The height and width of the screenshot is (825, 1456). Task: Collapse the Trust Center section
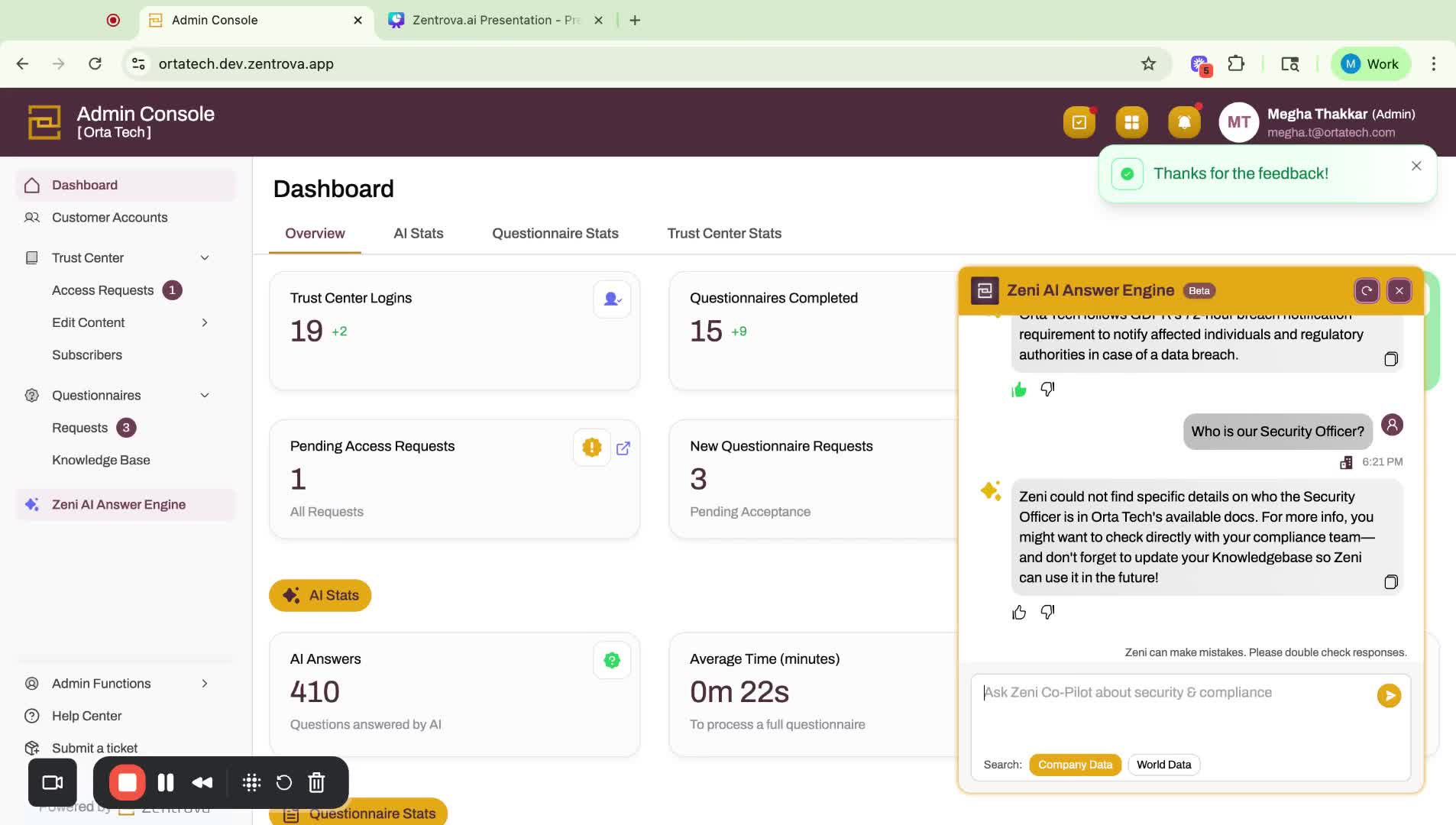205,258
